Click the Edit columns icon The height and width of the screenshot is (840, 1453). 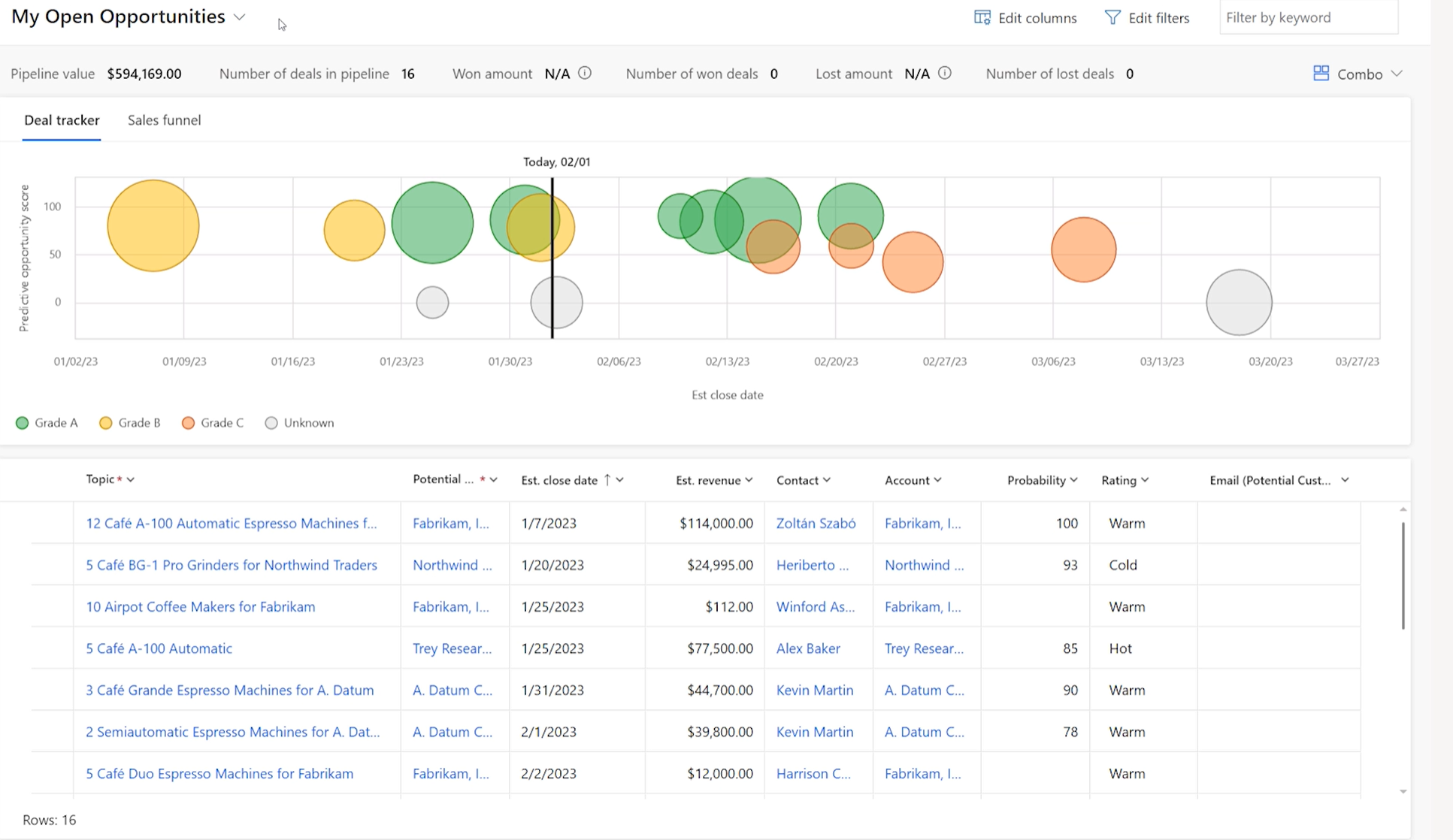(982, 17)
